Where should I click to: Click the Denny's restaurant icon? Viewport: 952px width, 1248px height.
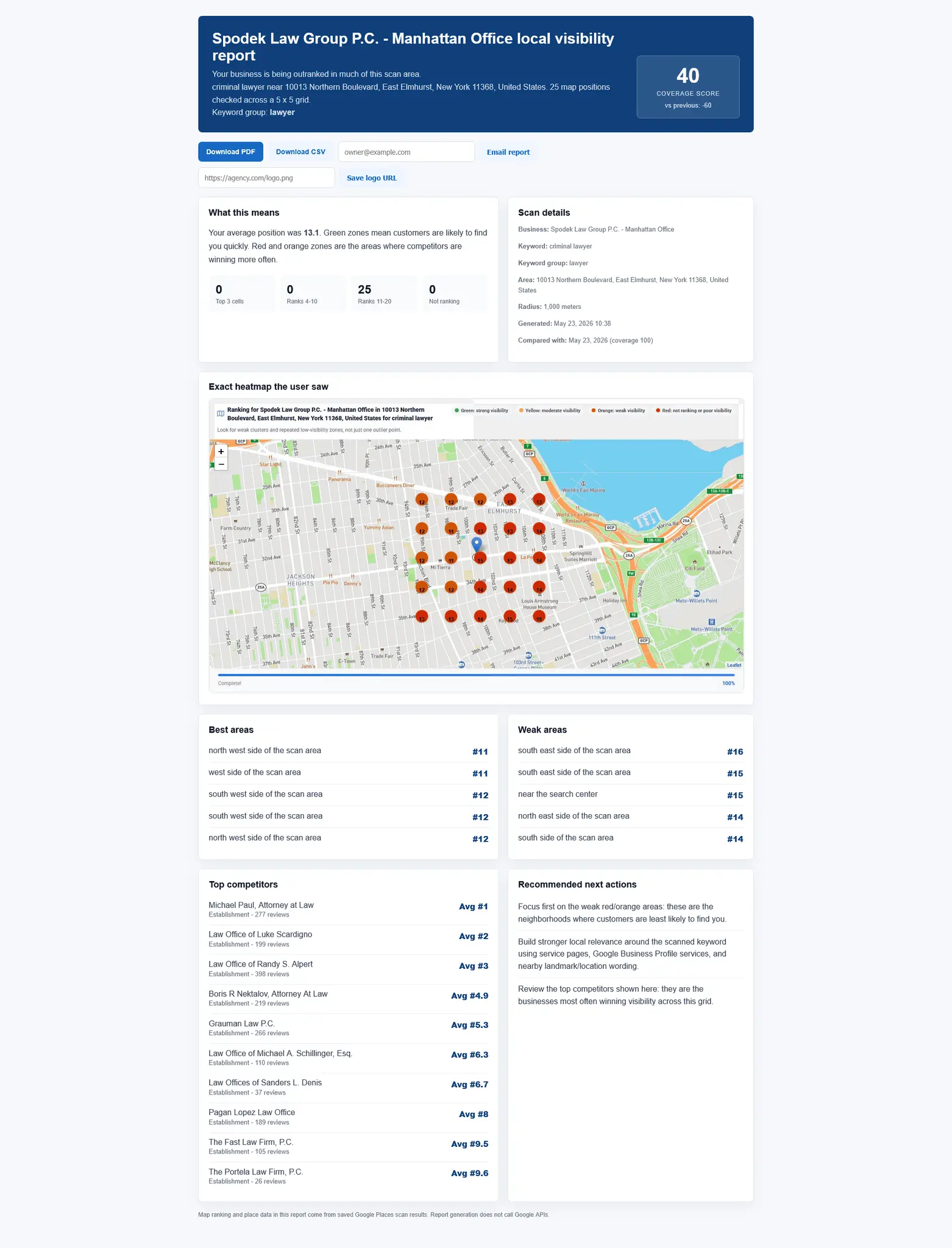tap(352, 576)
